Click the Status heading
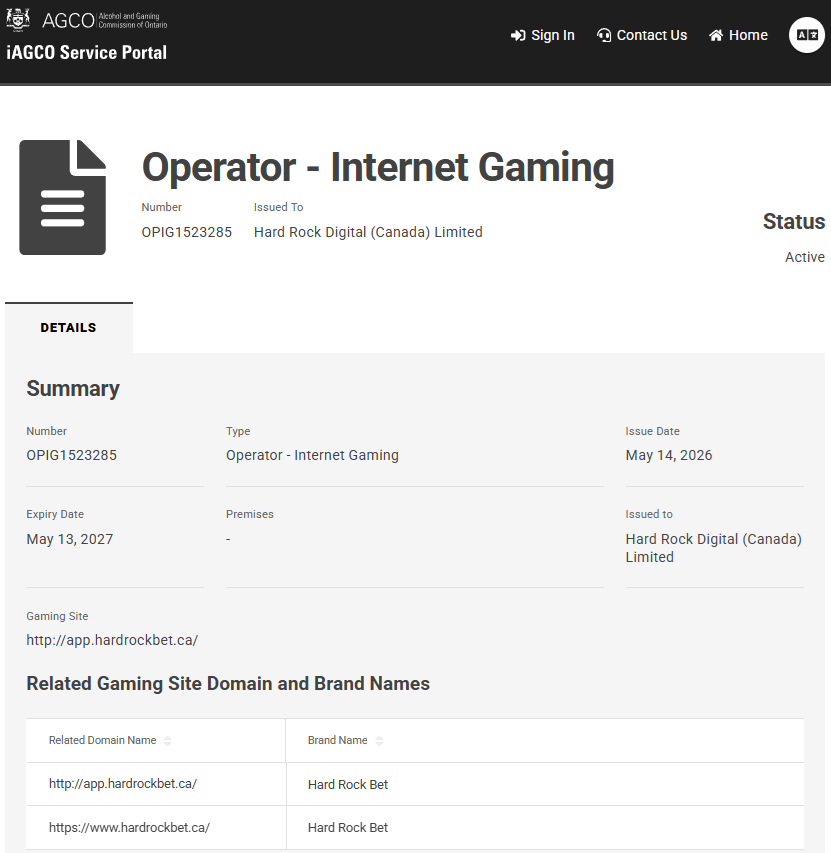This screenshot has height=853, width=831. [x=794, y=221]
